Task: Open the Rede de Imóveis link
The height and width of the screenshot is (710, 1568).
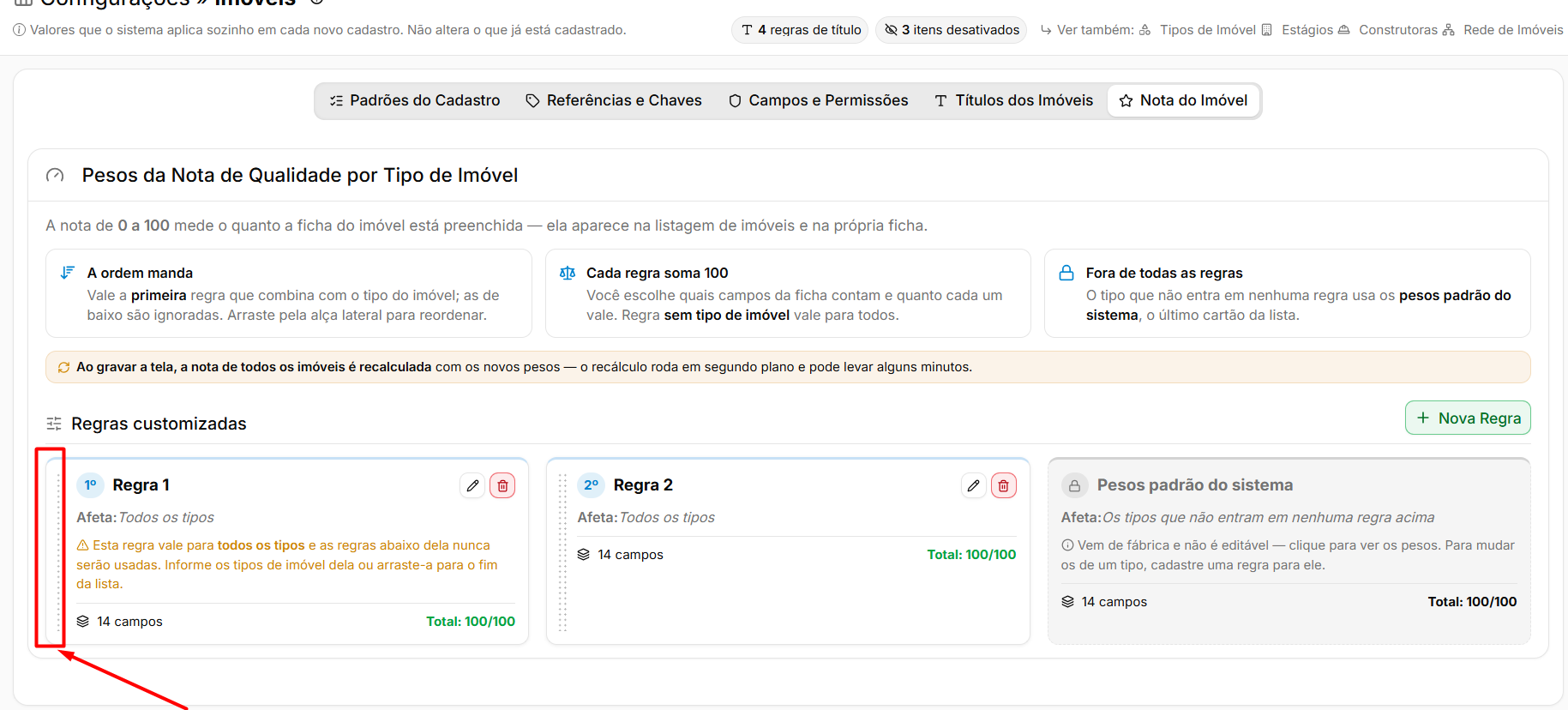Action: [x=1504, y=30]
